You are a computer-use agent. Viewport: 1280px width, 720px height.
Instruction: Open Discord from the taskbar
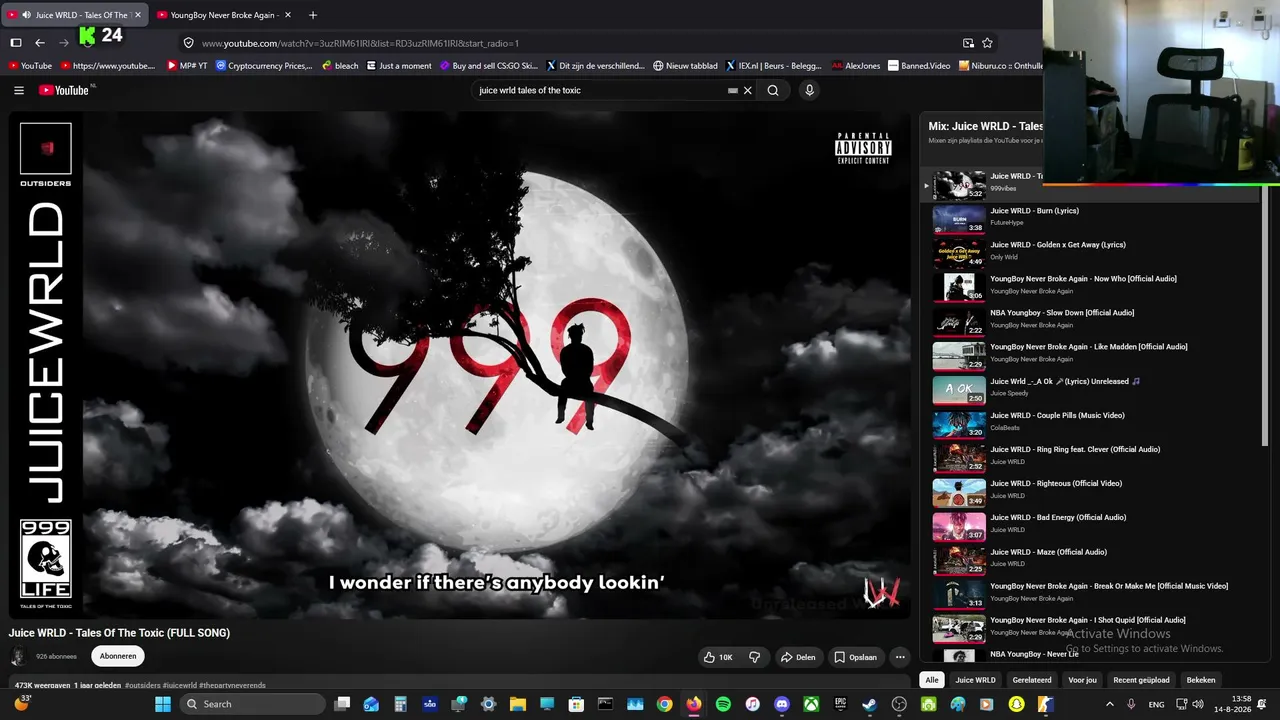(x=782, y=704)
